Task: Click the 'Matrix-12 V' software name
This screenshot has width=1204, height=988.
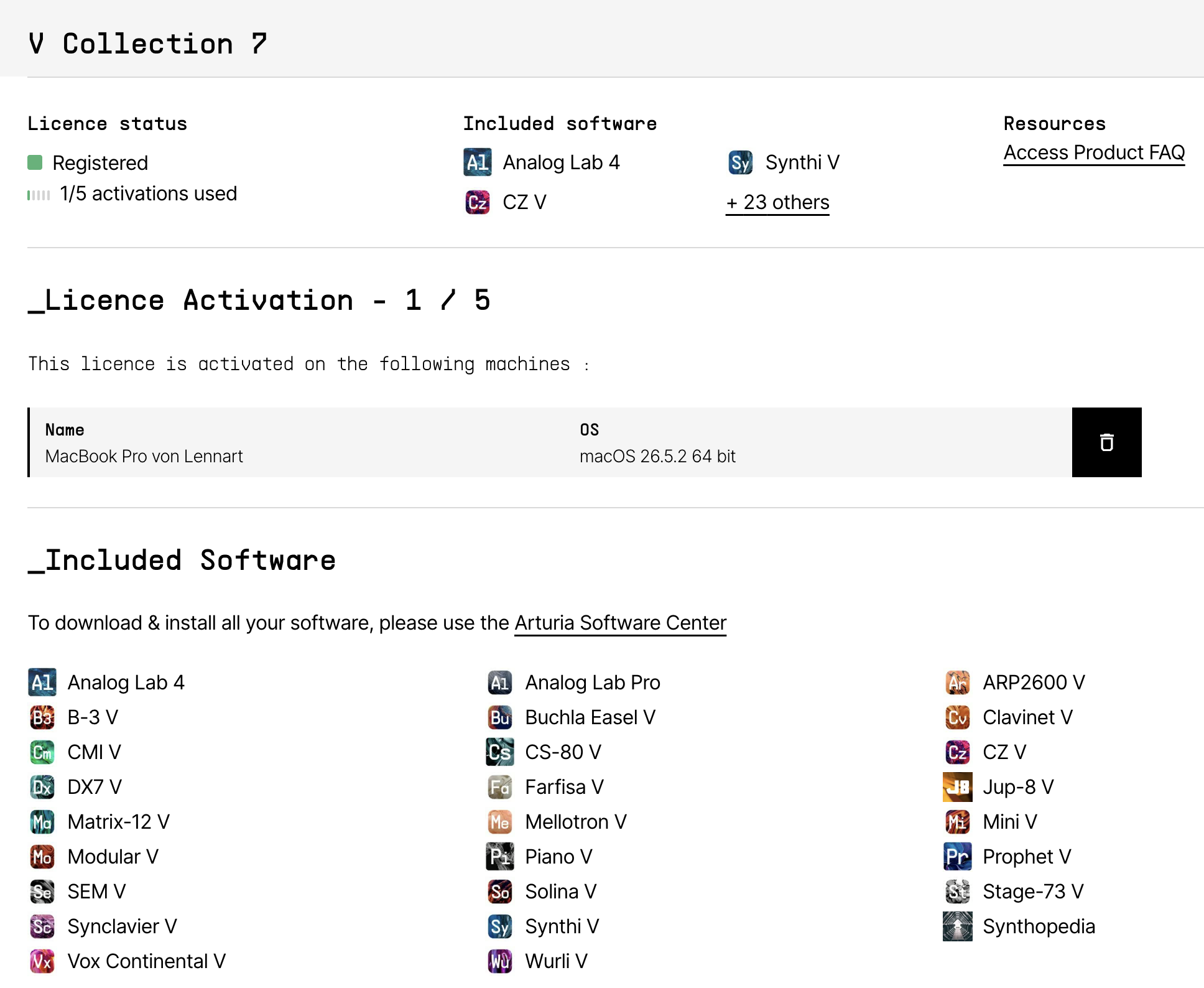Action: (x=118, y=822)
